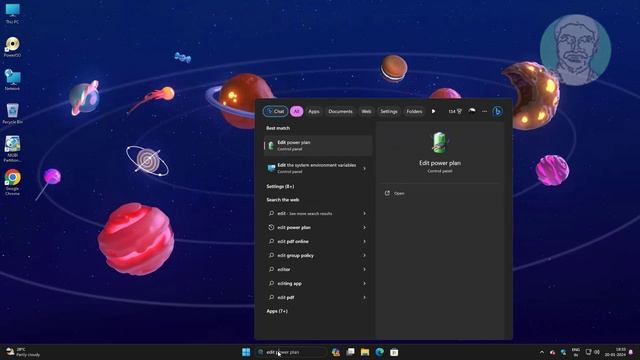Expand chevron for 'edit pdf online'

point(364,241)
